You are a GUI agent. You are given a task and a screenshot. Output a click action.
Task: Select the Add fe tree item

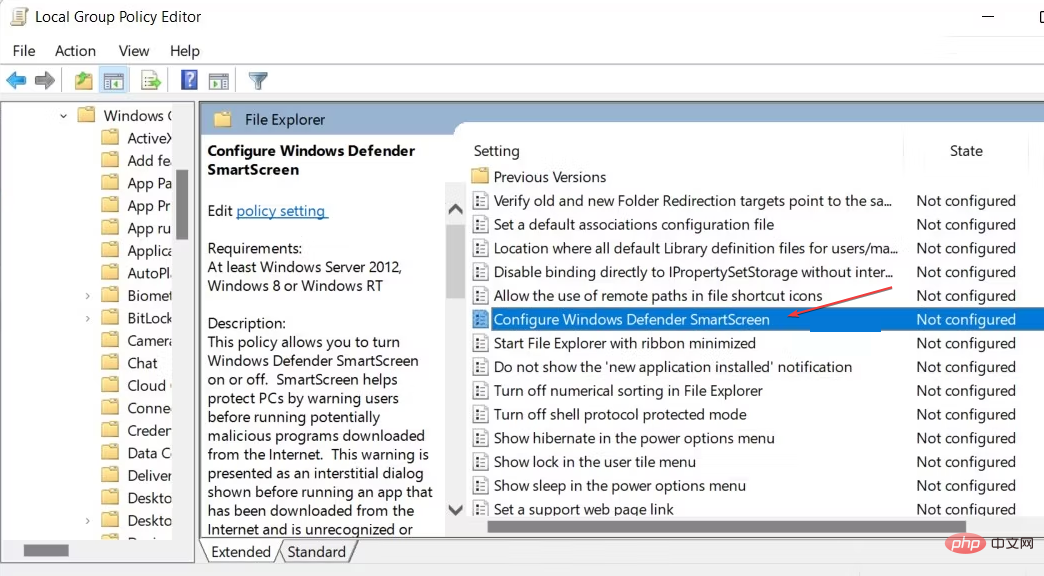pyautogui.click(x=149, y=160)
